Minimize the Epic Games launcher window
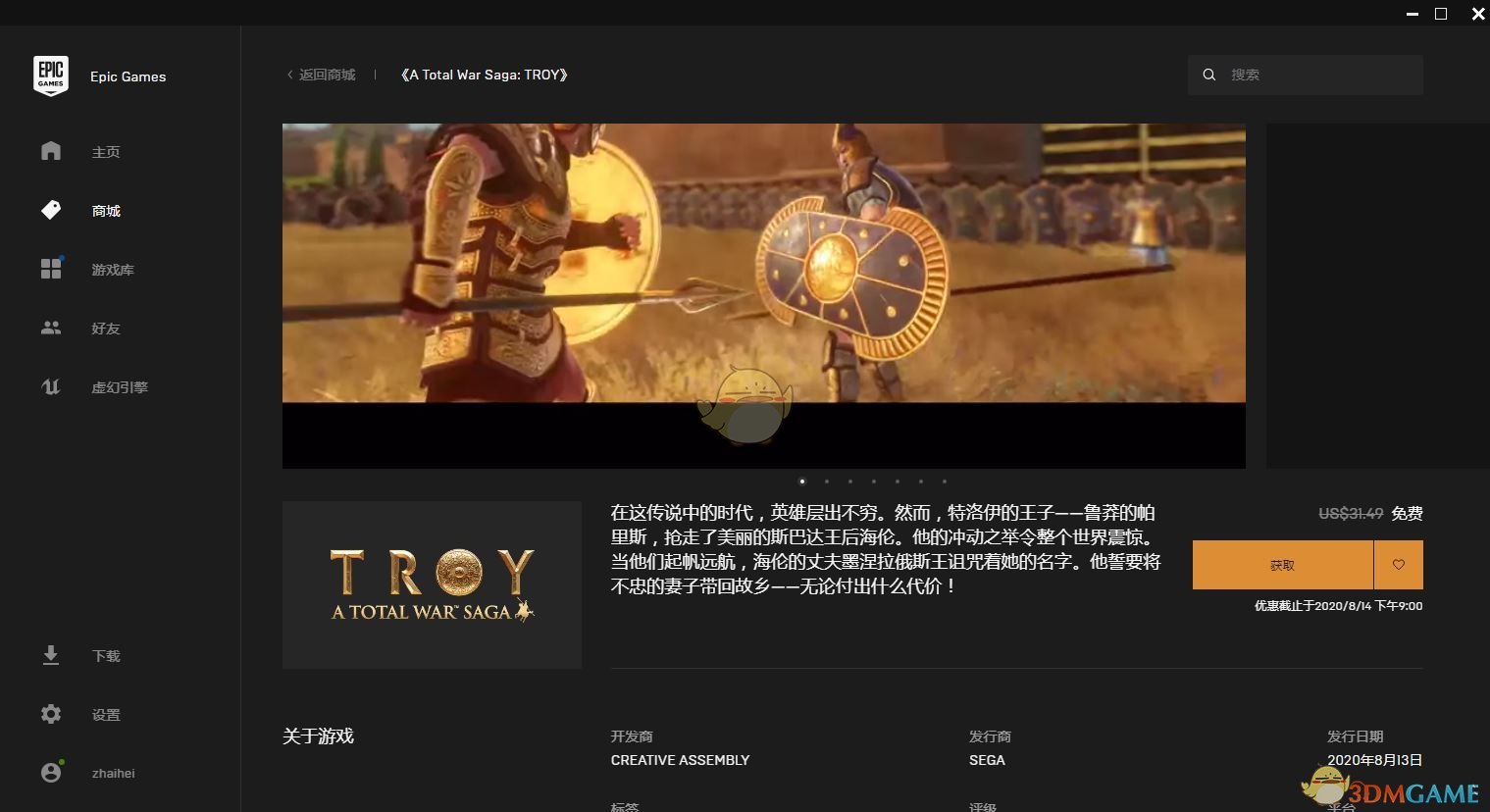The image size is (1490, 812). [1413, 14]
